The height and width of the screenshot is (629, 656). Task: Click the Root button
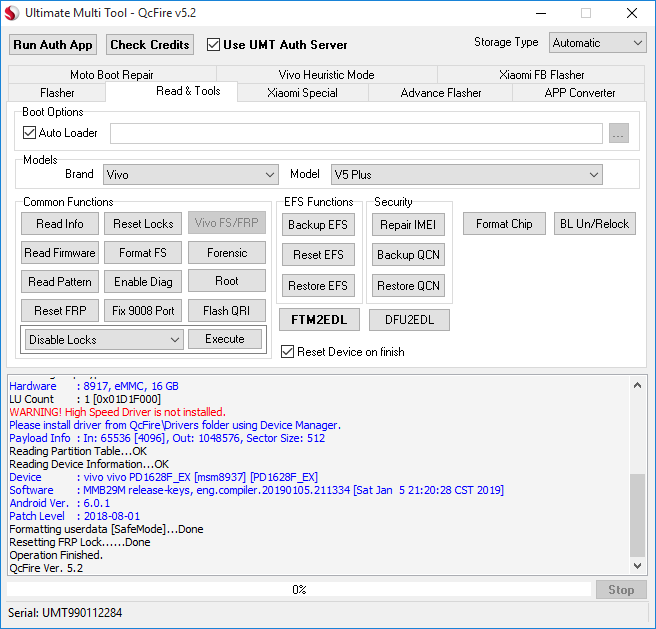(x=227, y=280)
